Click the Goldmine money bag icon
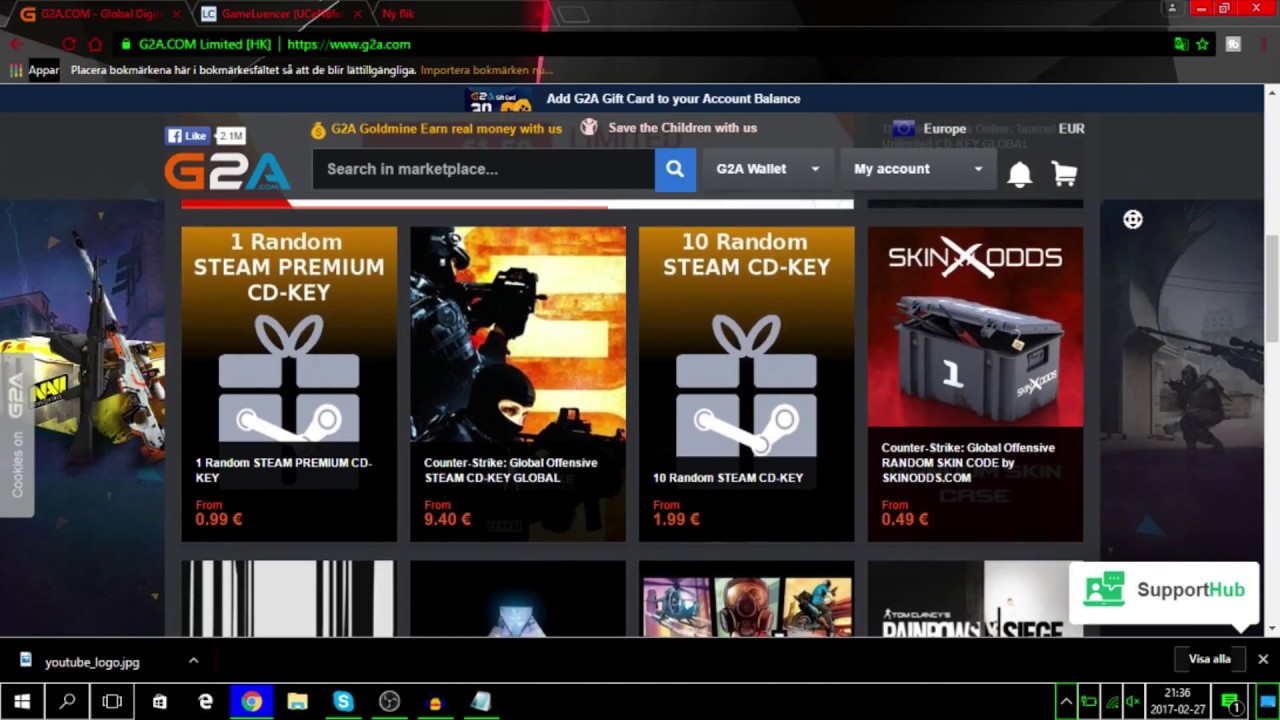The width and height of the screenshot is (1280, 720). (318, 130)
